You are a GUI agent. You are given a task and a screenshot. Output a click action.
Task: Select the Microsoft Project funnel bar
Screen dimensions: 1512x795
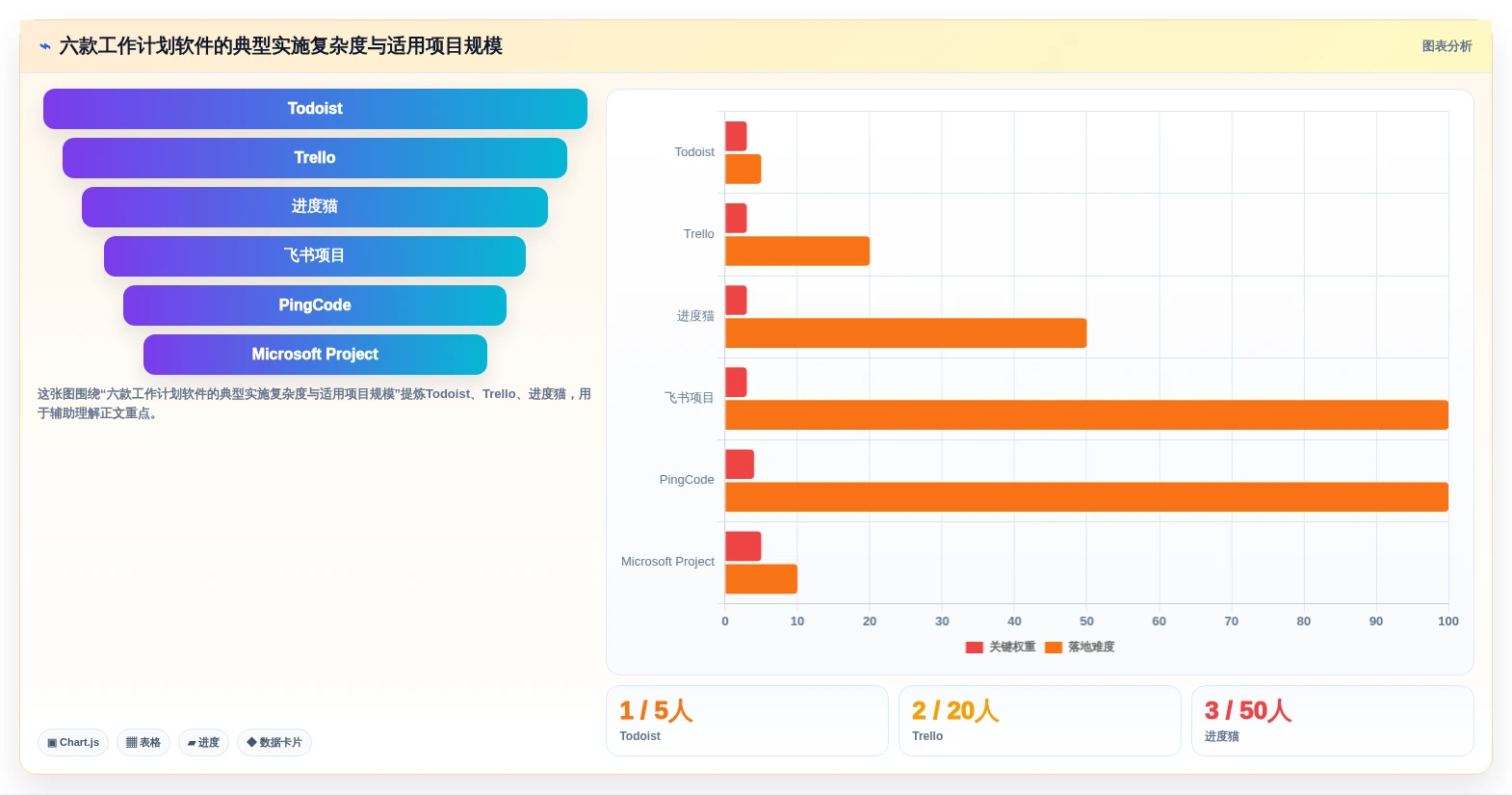tap(315, 355)
